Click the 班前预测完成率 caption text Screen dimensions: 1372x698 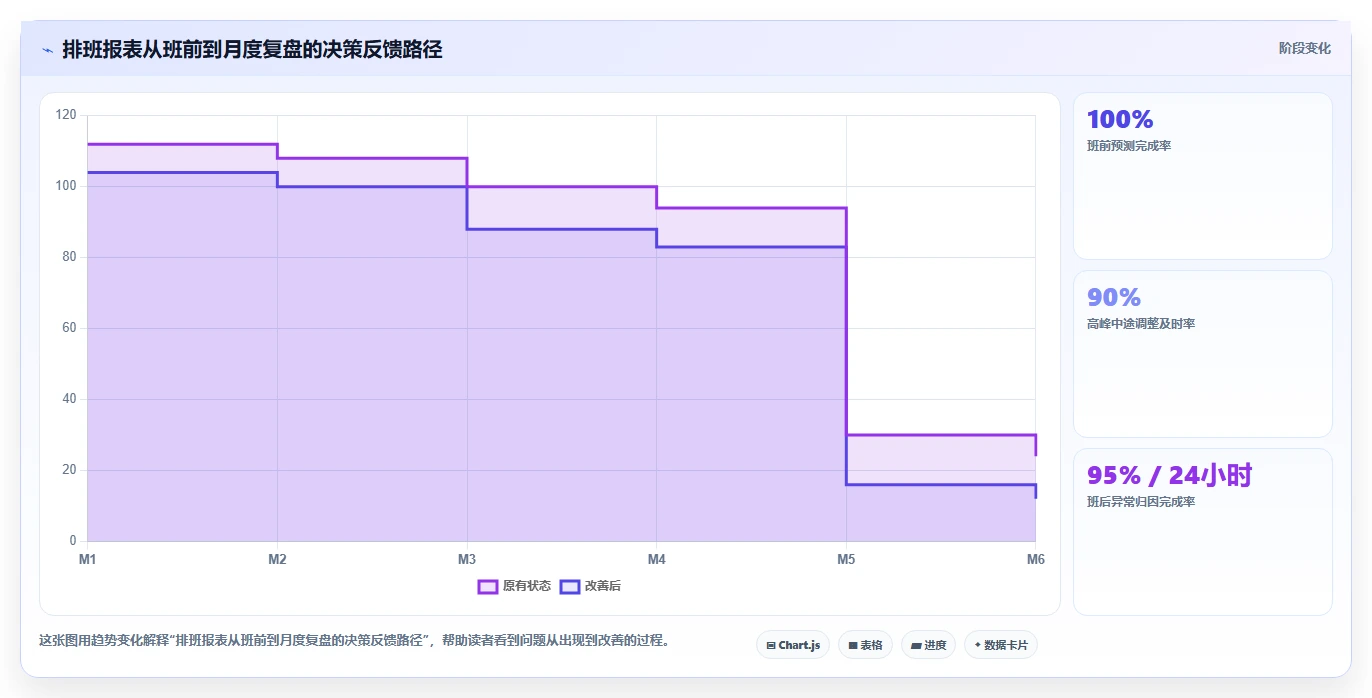[1129, 146]
